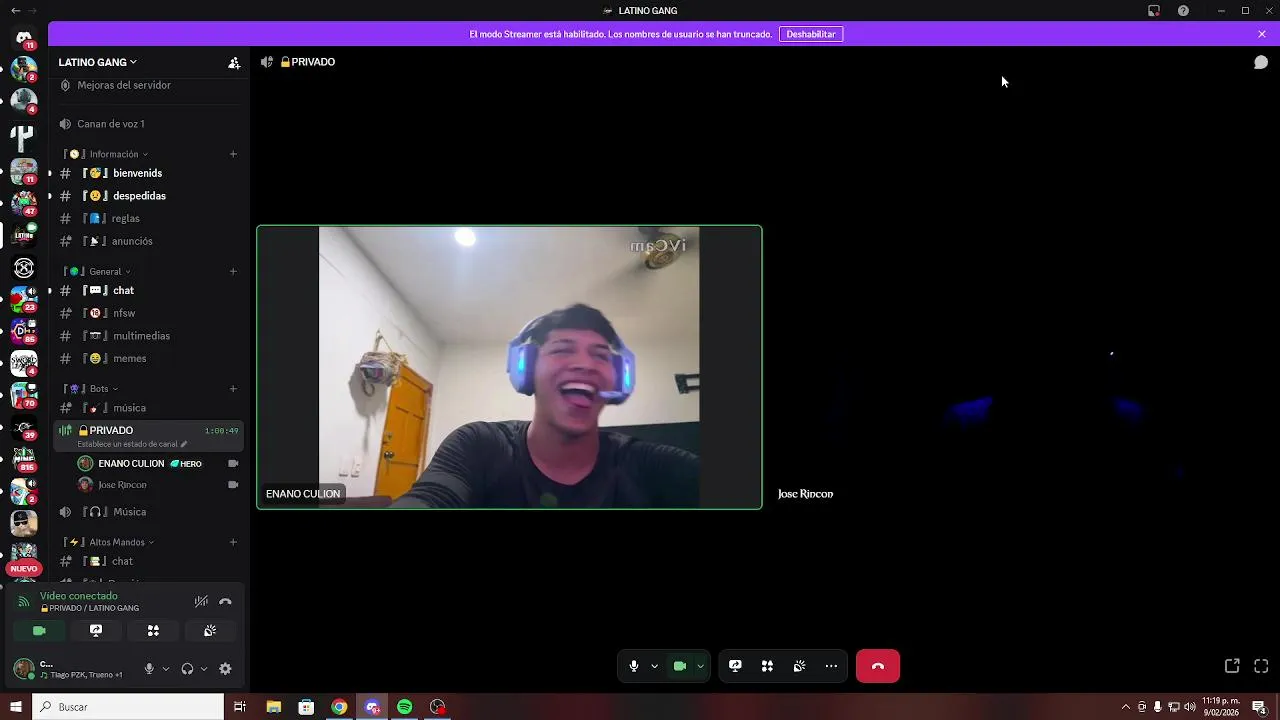Open Google Chrome from the taskbar
This screenshot has height=720, width=1280.
tap(339, 707)
